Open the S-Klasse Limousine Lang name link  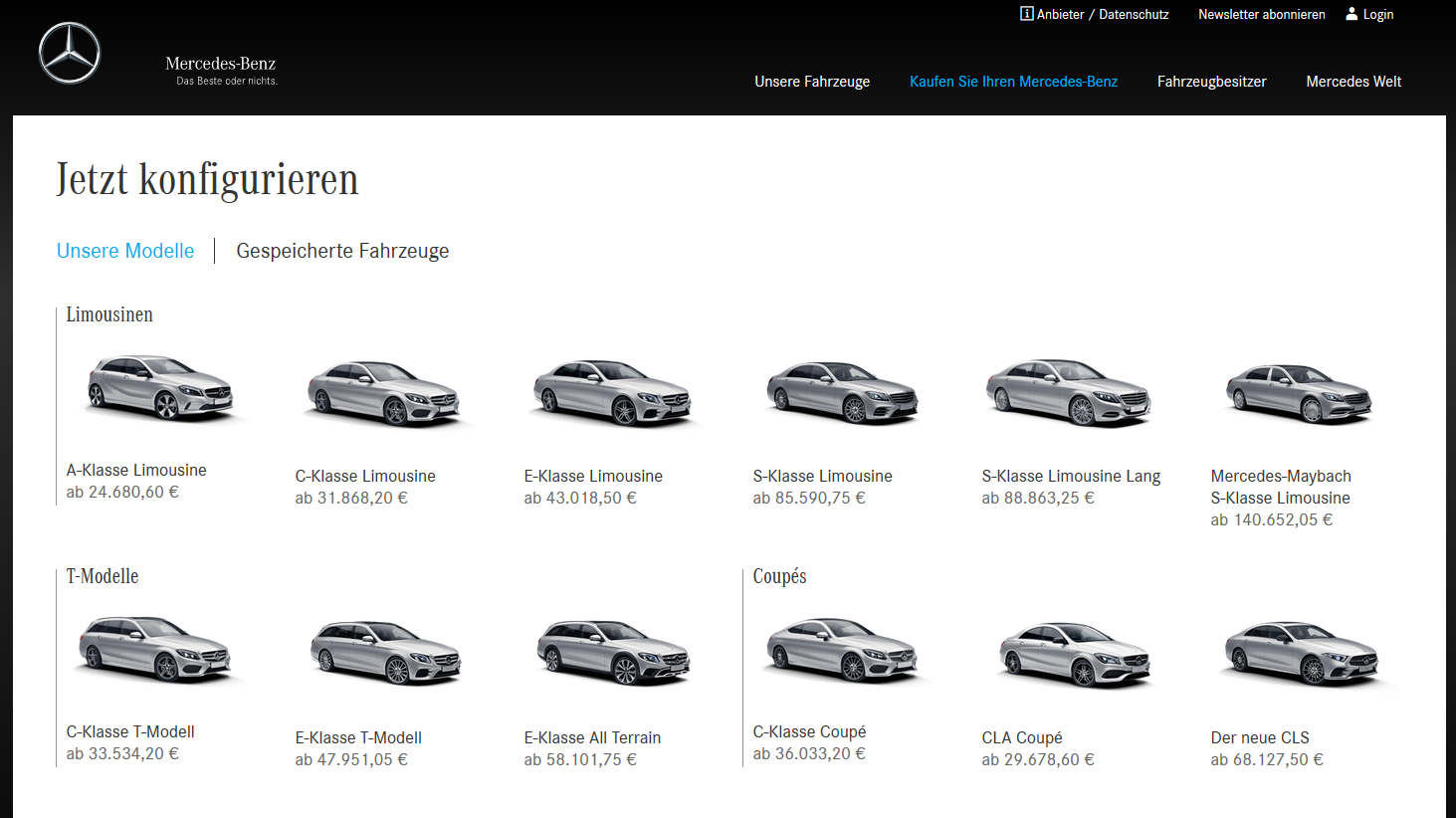click(x=1071, y=476)
